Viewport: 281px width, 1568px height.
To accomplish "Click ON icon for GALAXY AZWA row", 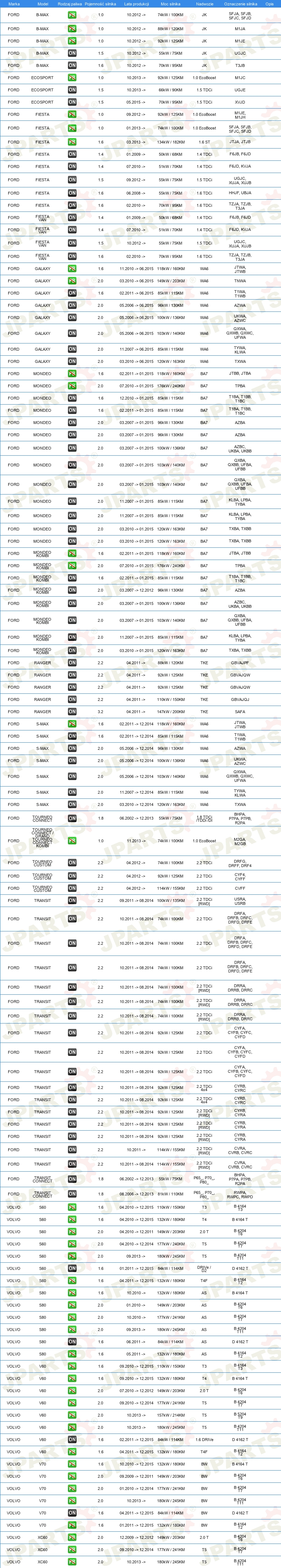I will coord(72,305).
